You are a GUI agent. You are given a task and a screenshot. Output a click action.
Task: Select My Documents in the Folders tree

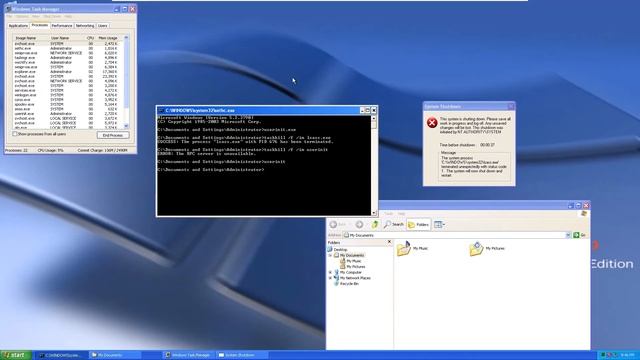pos(351,255)
